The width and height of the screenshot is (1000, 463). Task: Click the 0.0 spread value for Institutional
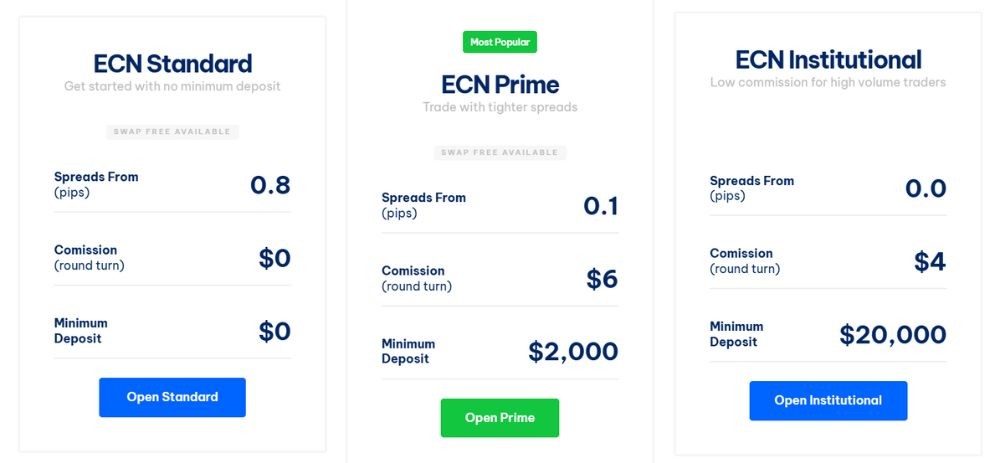click(925, 189)
